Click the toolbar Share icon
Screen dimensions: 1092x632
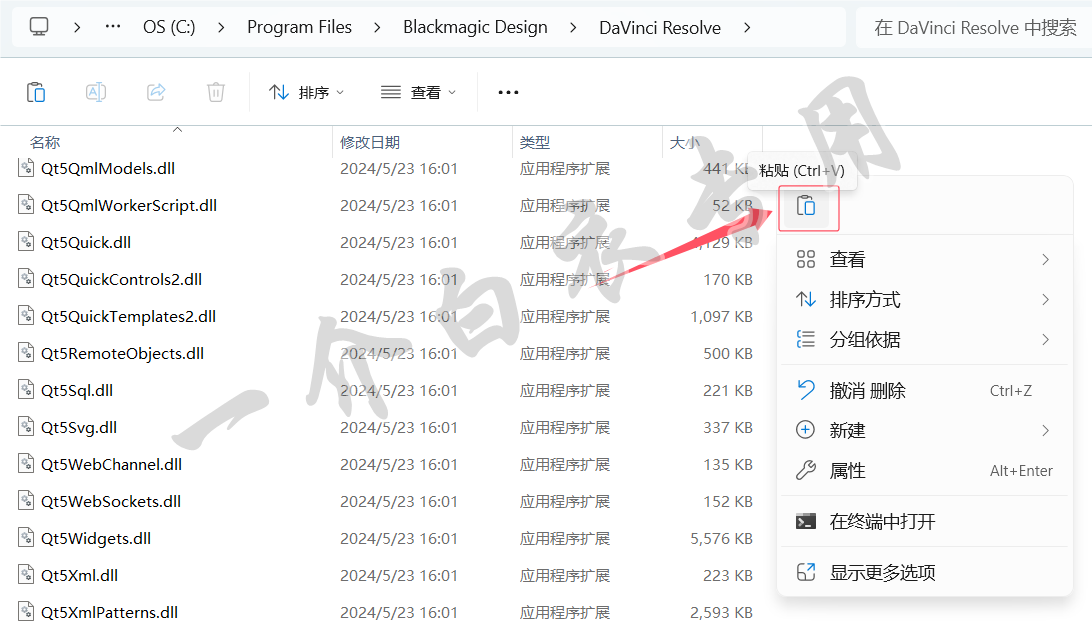(x=156, y=92)
